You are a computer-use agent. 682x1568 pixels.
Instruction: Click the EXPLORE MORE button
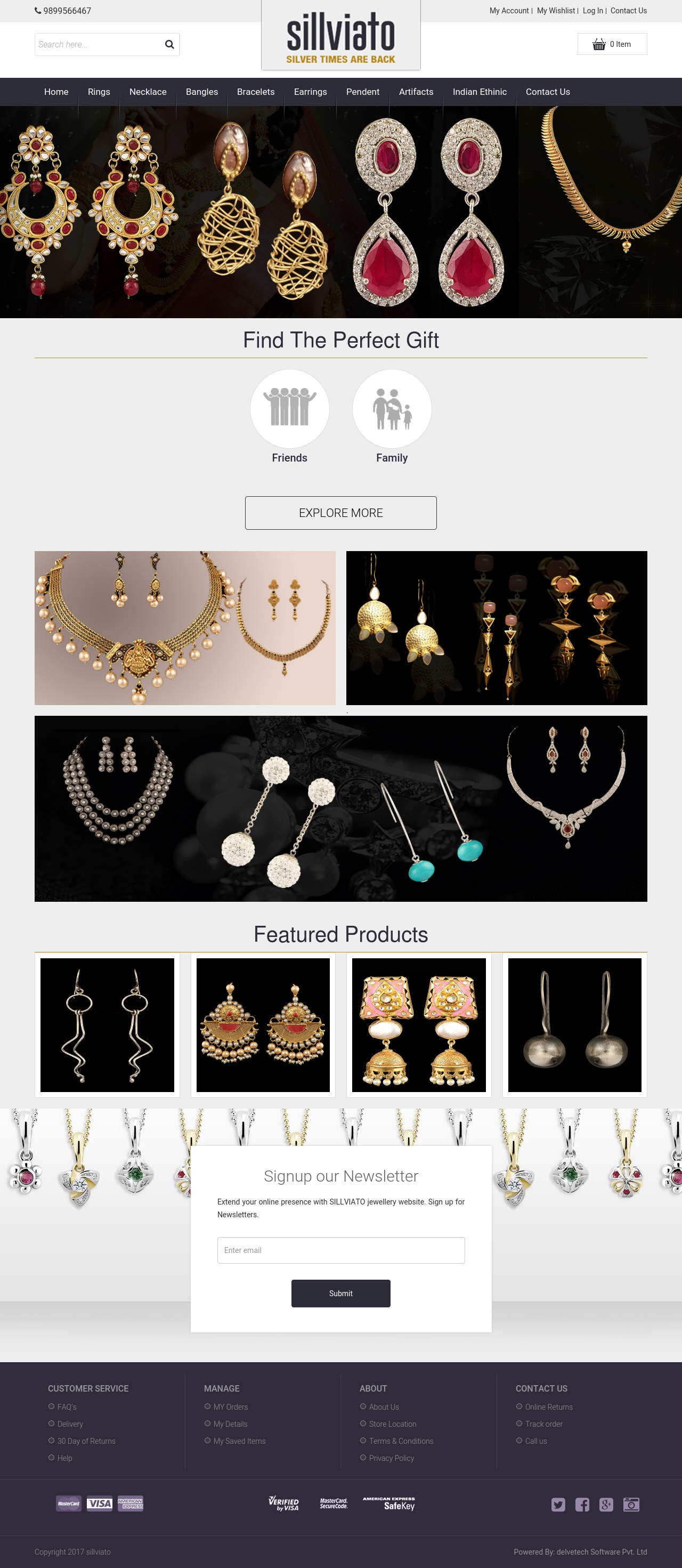click(340, 513)
